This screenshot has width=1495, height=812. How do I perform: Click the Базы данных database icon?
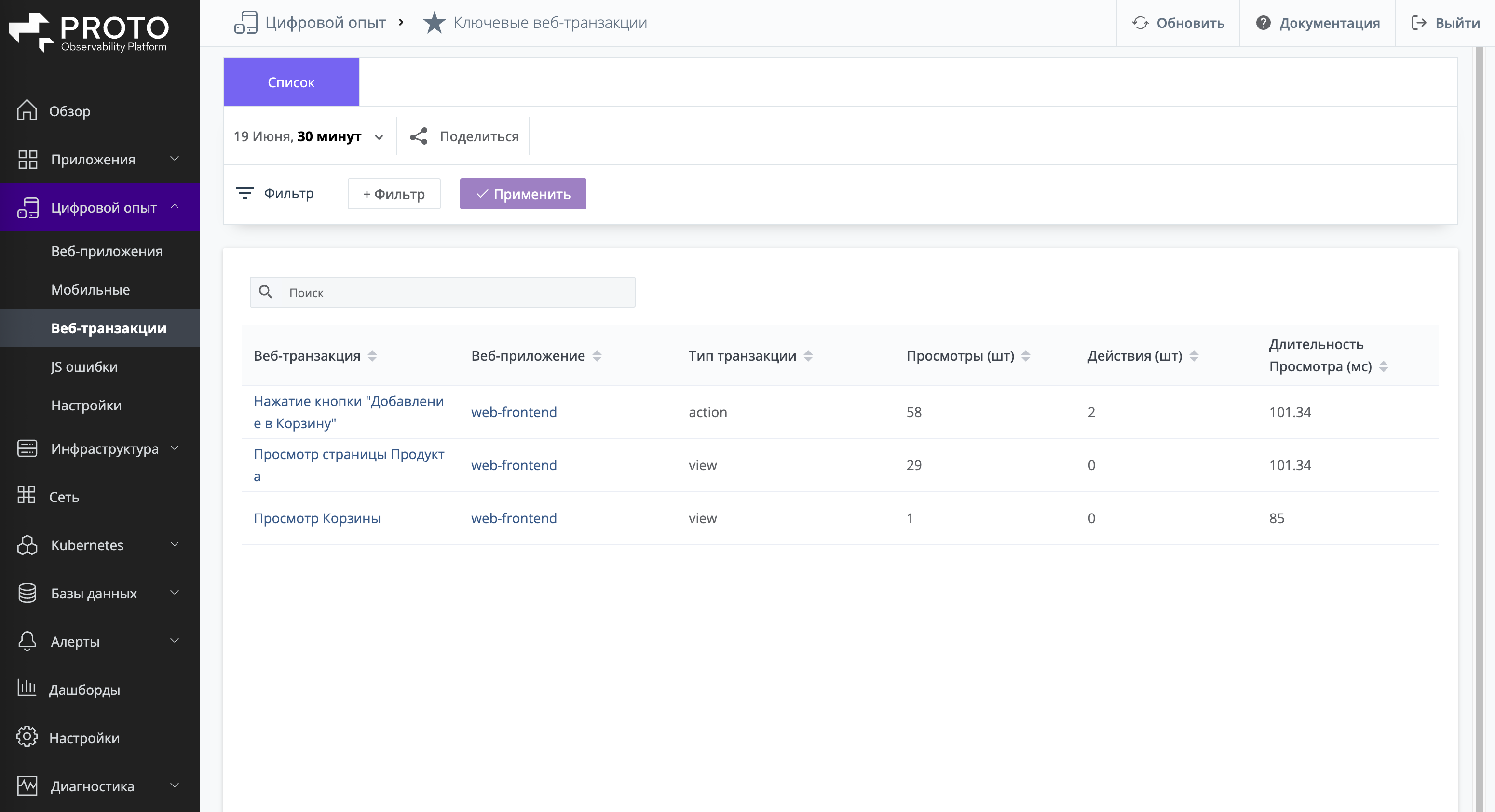click(x=27, y=593)
